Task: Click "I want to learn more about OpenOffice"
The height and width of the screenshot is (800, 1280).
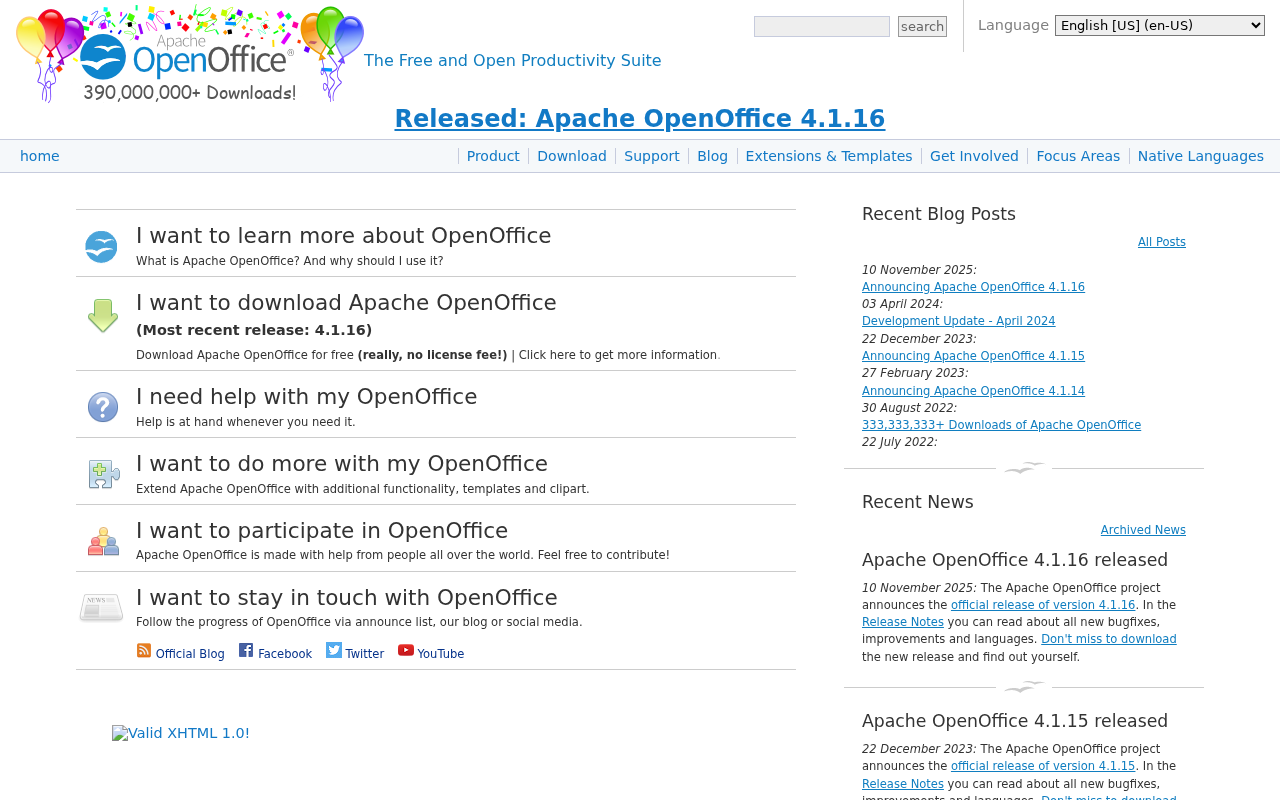Action: [344, 236]
